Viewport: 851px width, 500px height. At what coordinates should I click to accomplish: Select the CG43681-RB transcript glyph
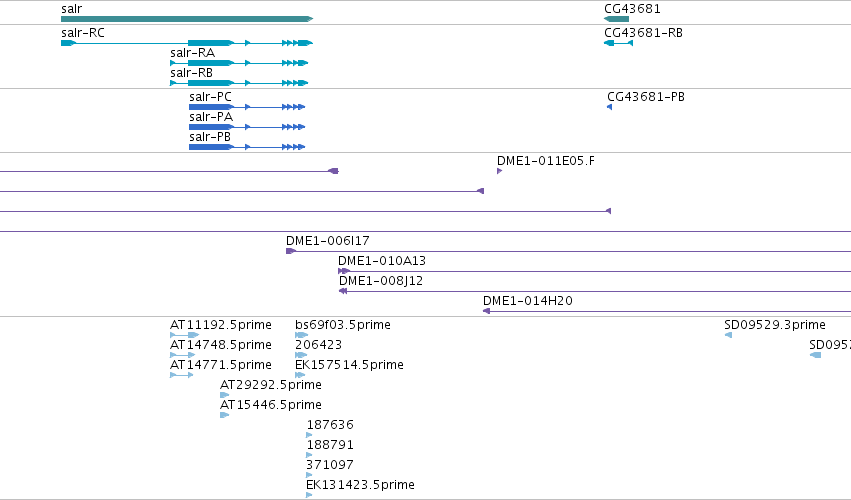coord(619,43)
